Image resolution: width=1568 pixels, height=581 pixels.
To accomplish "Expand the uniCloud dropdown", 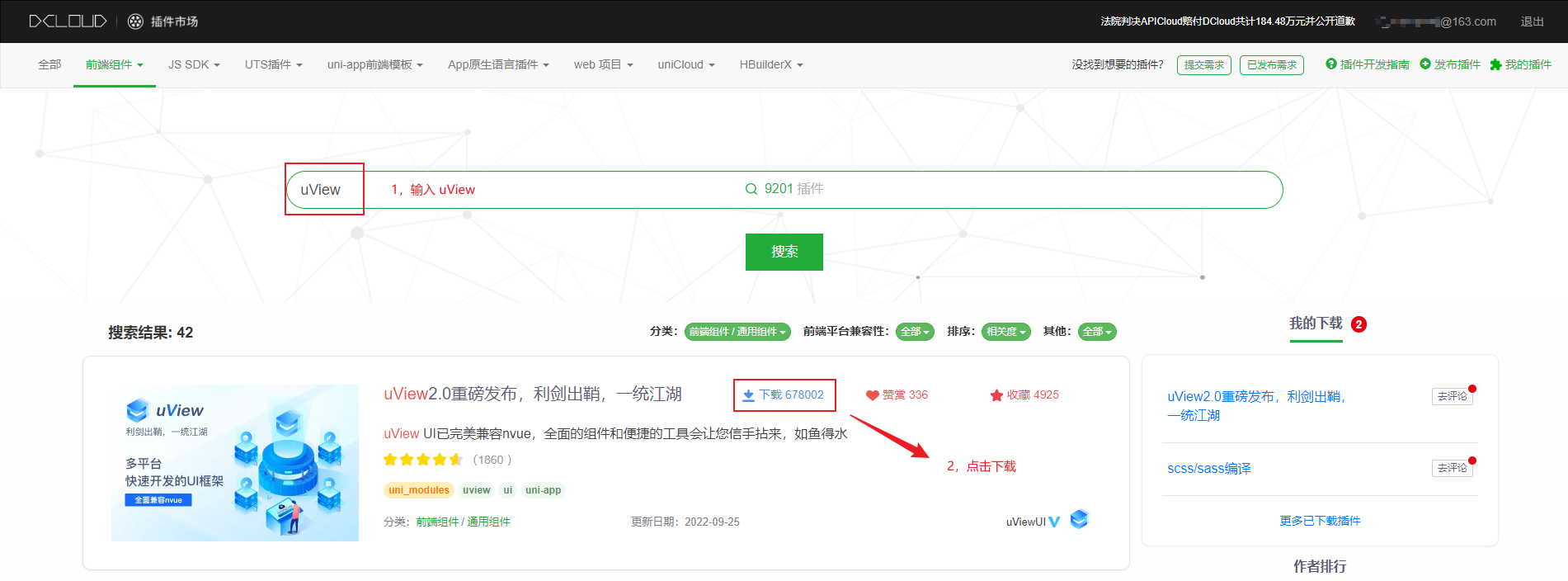I will click(686, 64).
